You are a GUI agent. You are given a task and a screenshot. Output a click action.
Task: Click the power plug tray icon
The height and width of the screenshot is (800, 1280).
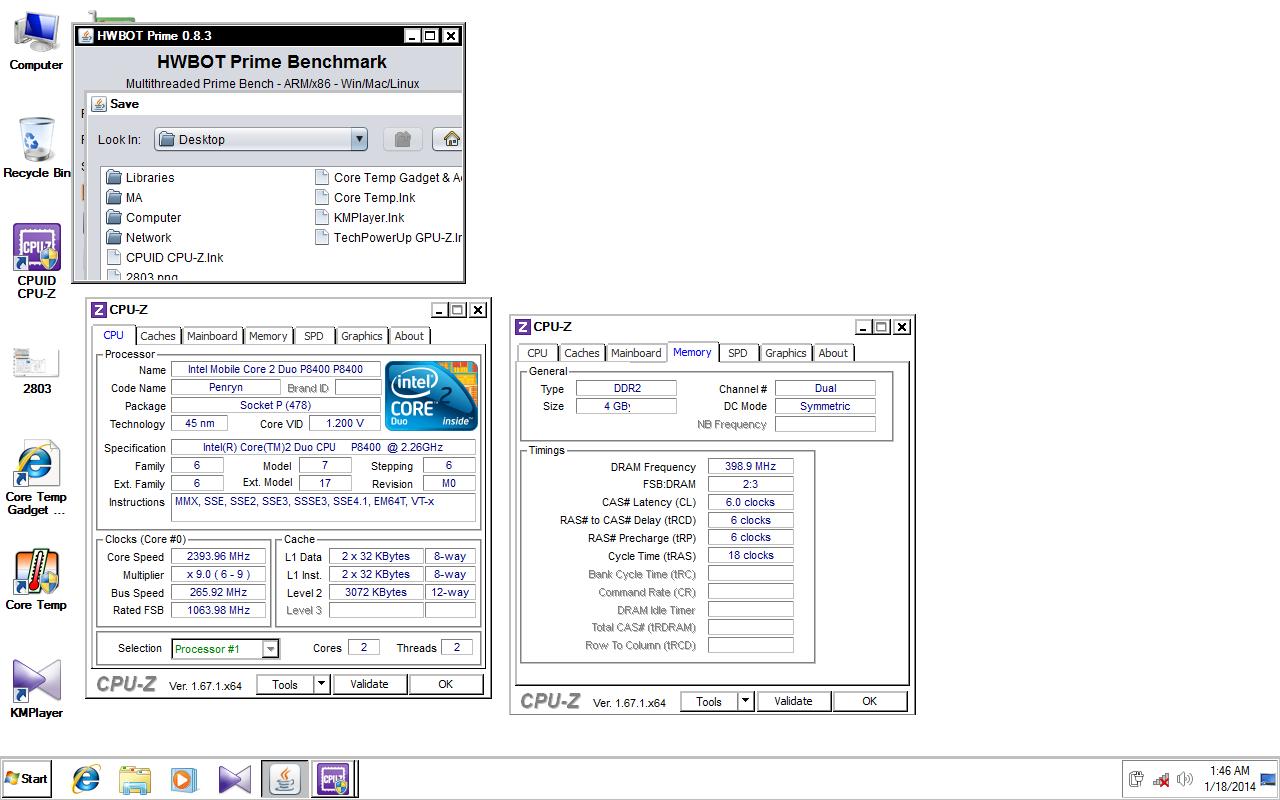pos(1137,779)
